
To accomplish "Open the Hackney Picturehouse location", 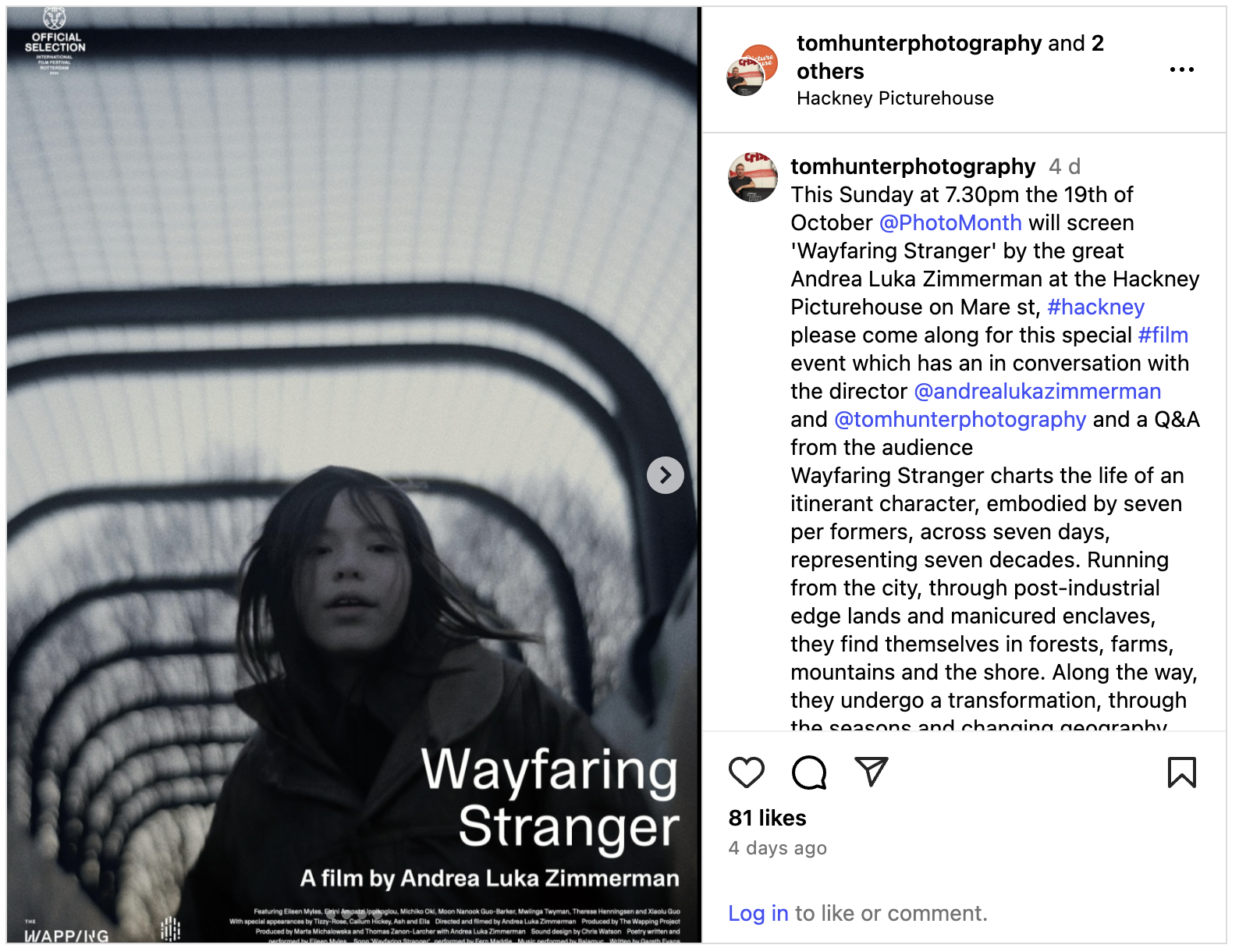I will click(895, 98).
